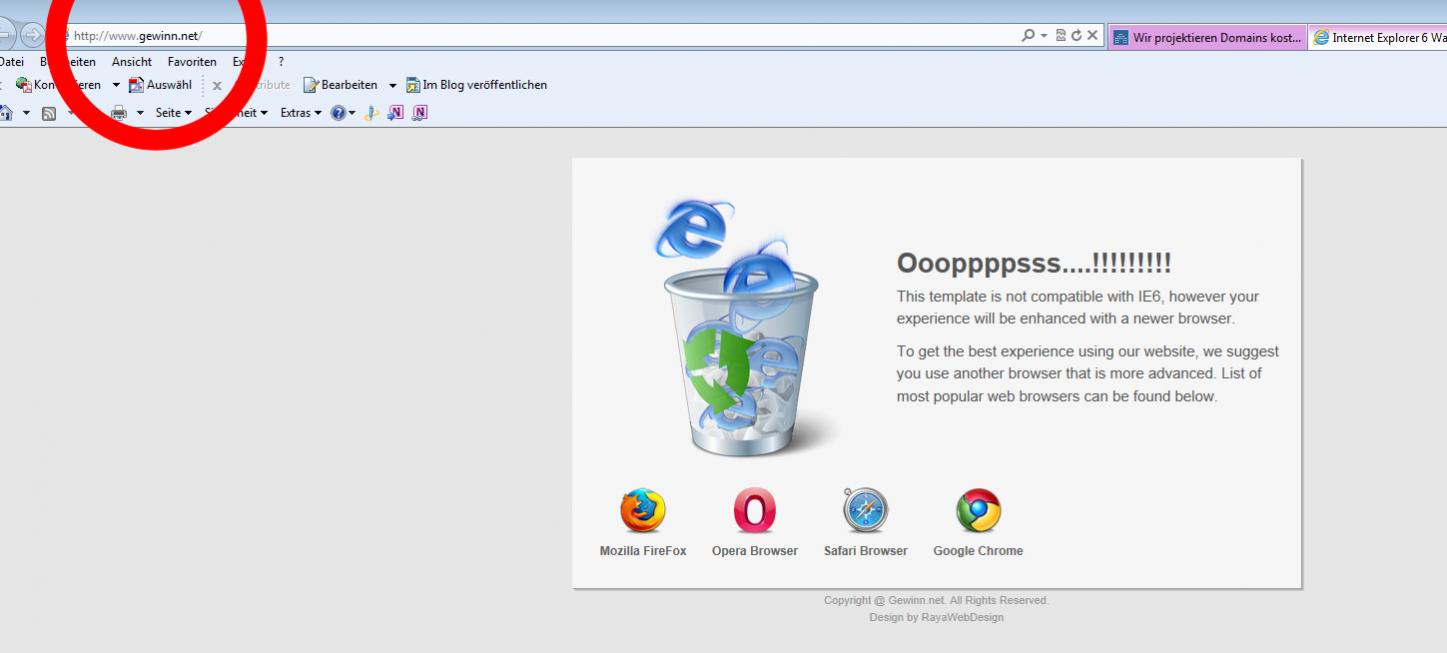Image resolution: width=1447 pixels, height=653 pixels.
Task: Click the compatibility view icon in address bar
Action: 1060,36
